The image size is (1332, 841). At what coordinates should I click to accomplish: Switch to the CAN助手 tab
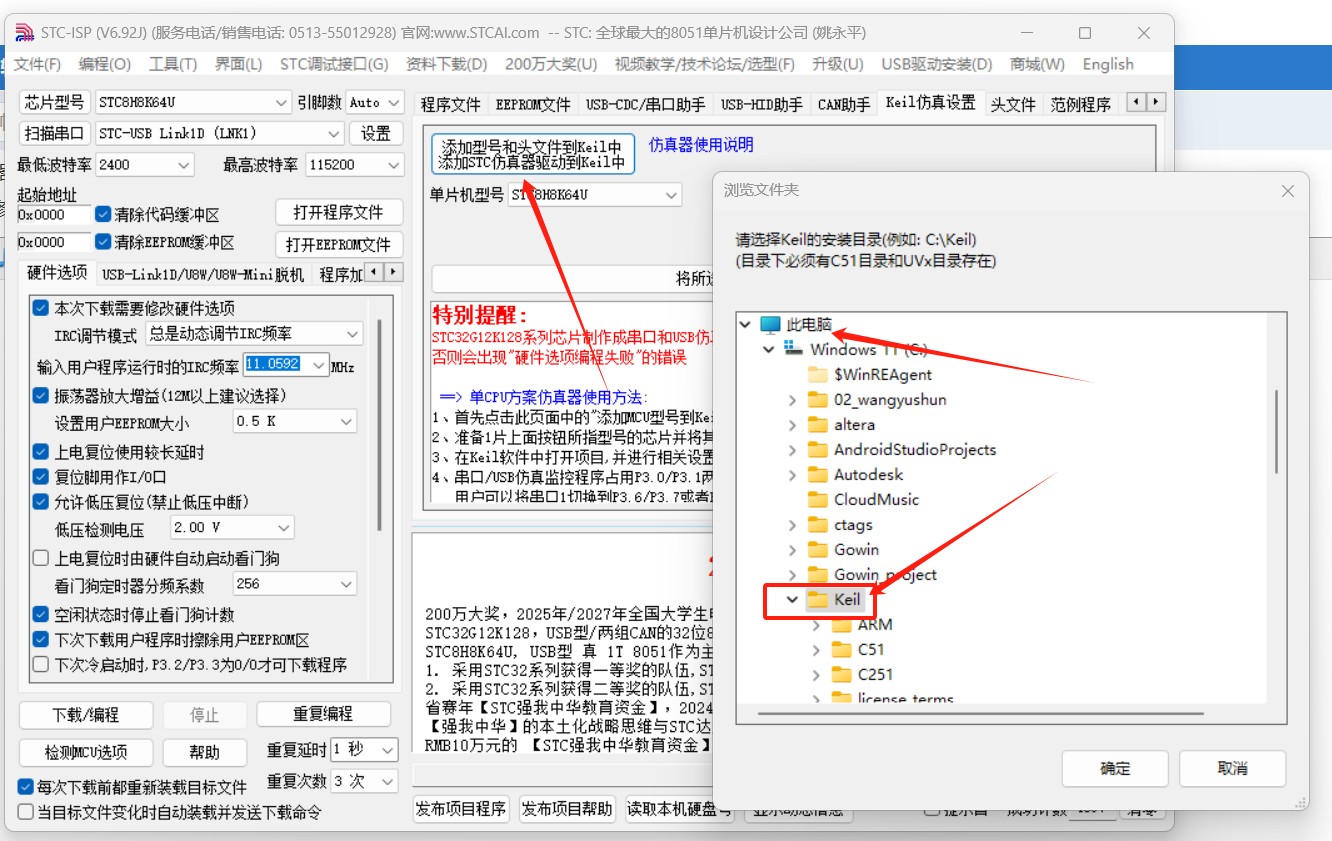point(844,104)
